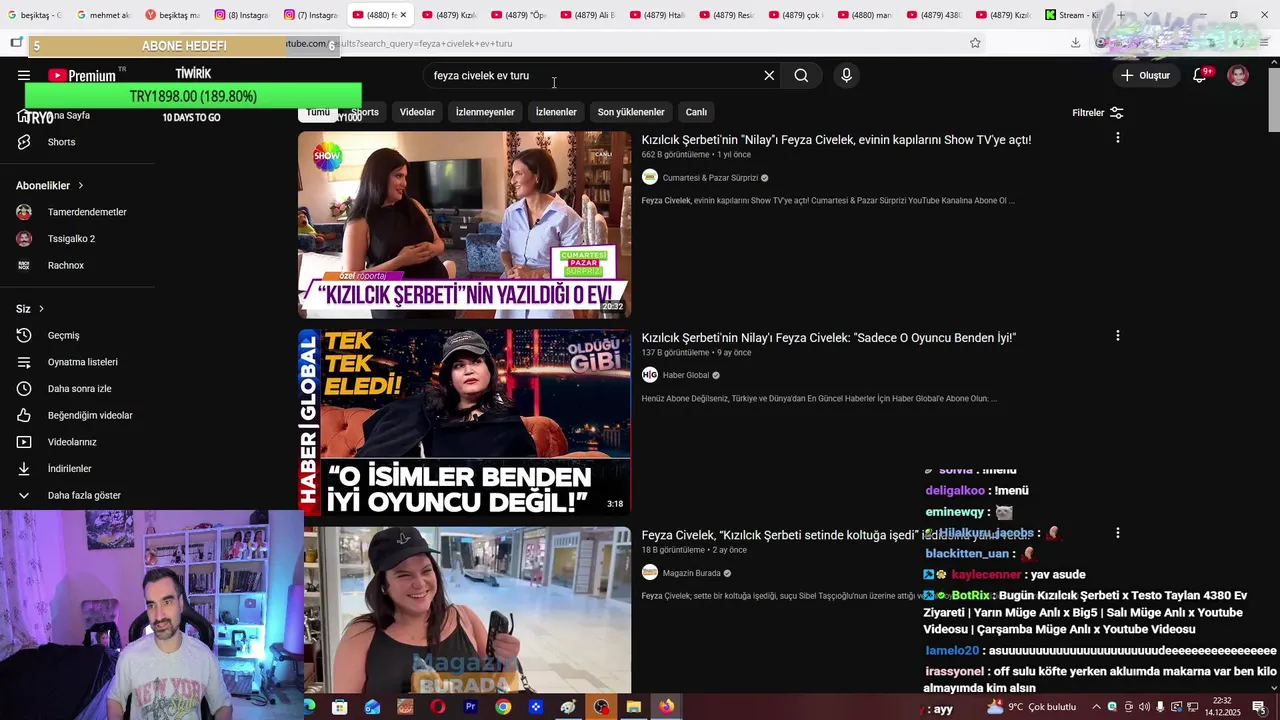Open YouTube notifications bell
Screen dimensions: 1280x720
(x=1200, y=75)
